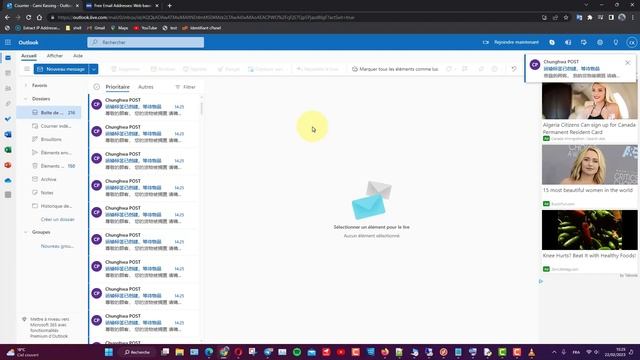Select the Prioritaire inbox tab

coord(118,87)
